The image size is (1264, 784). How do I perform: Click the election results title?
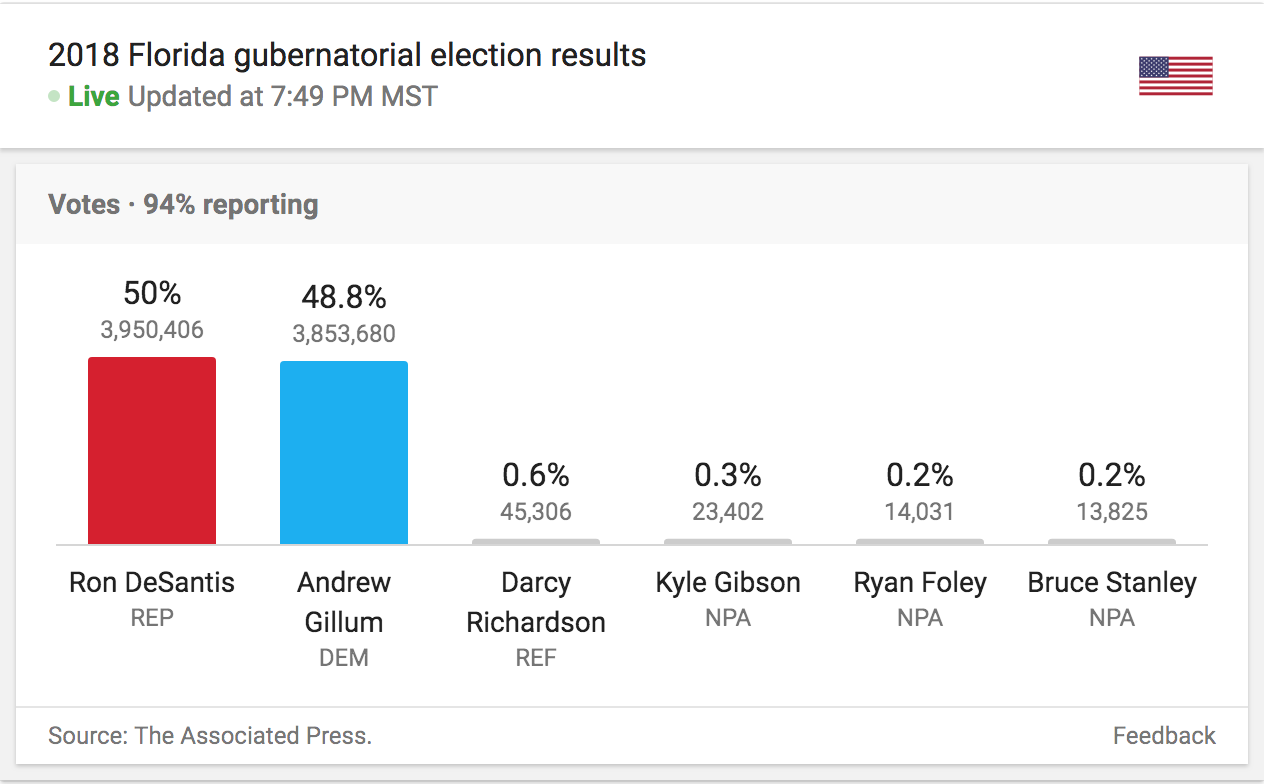[347, 55]
